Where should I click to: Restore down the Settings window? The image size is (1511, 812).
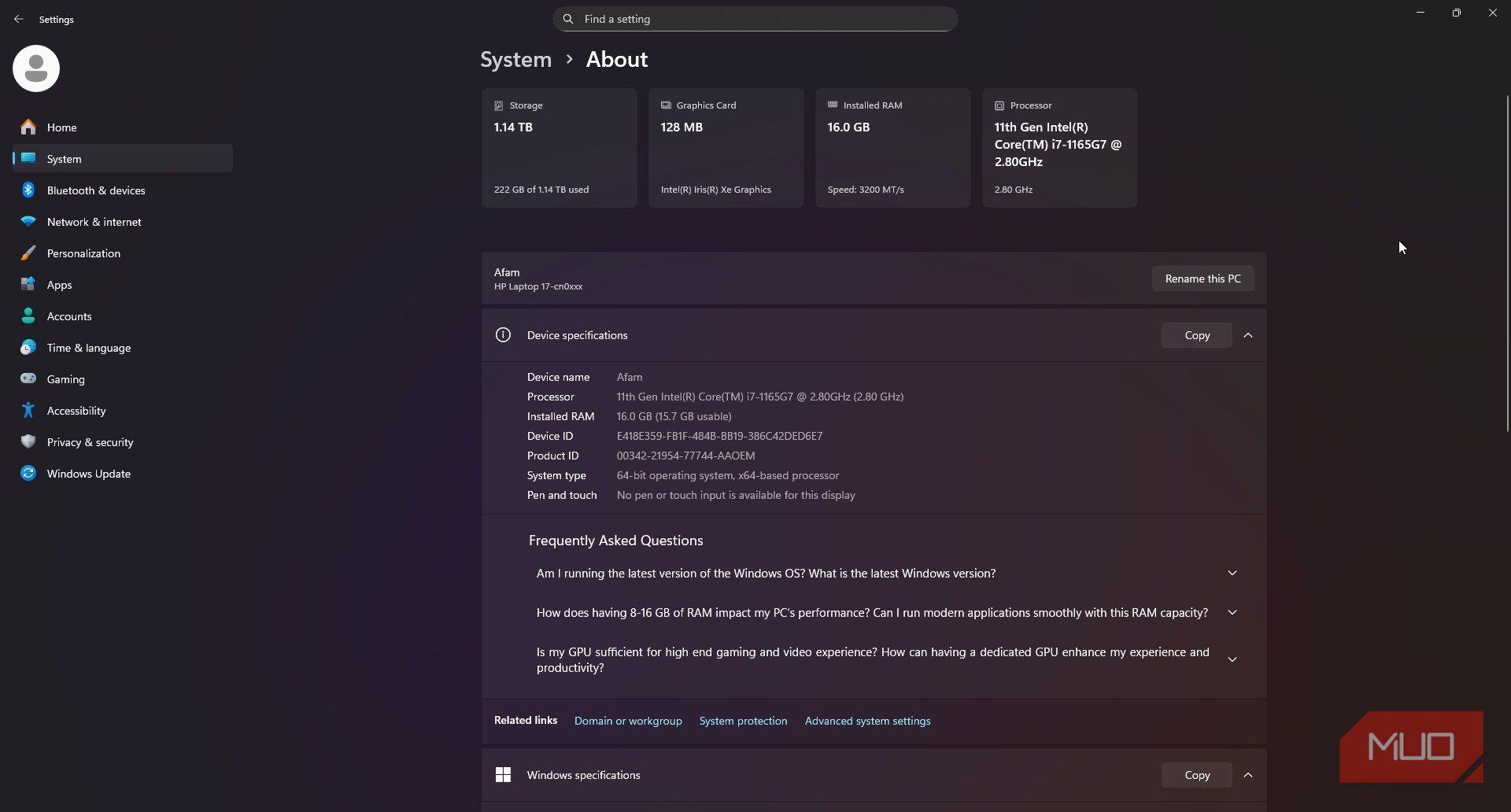pos(1457,13)
